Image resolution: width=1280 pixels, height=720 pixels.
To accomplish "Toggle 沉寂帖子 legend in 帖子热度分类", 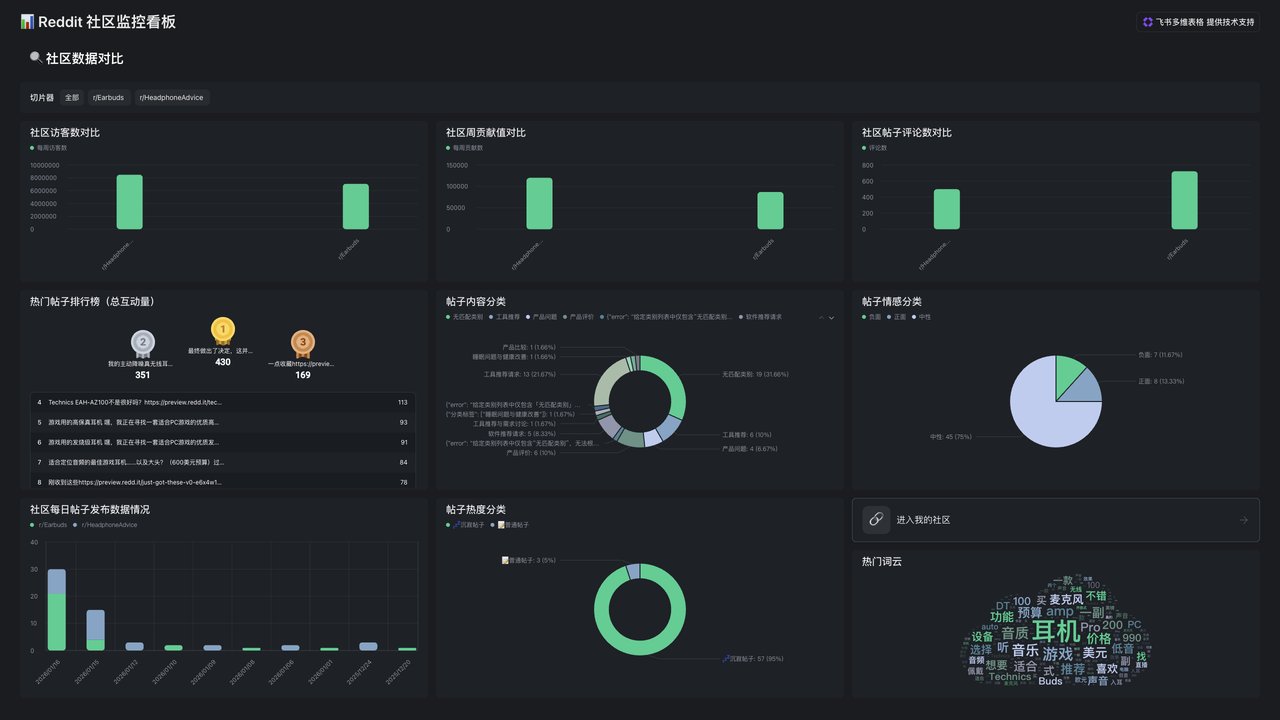I will tap(466, 525).
